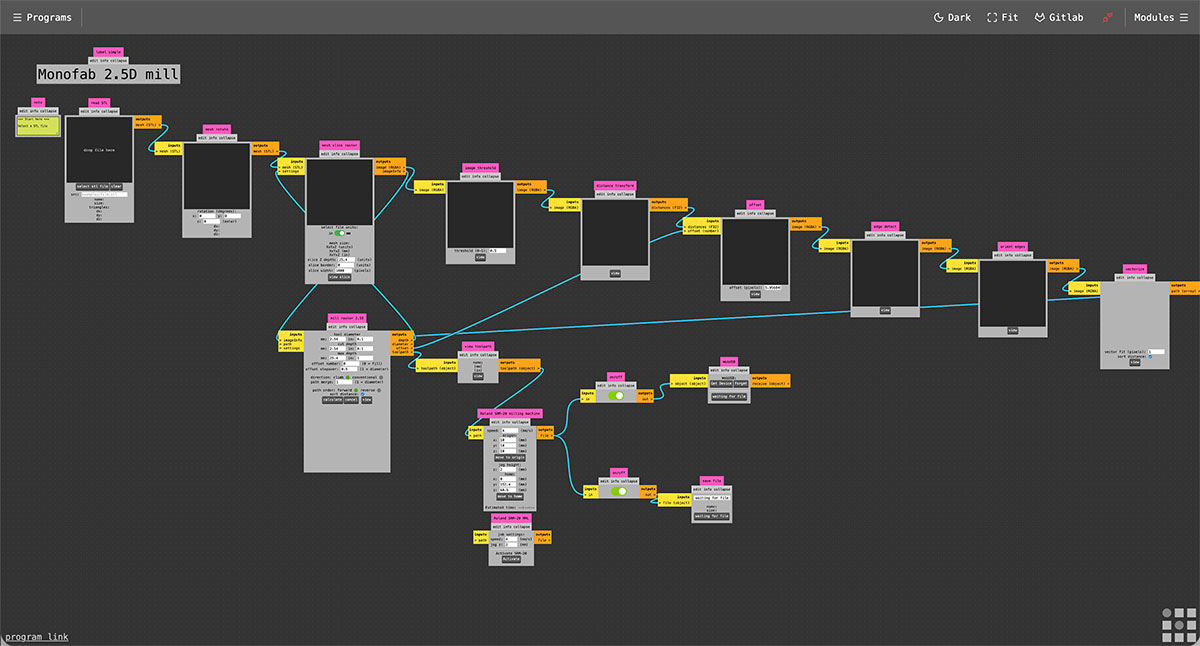Toggle the in/mm units switch in mesh slice raster
Image resolution: width=1200 pixels, height=646 pixels.
click(341, 233)
